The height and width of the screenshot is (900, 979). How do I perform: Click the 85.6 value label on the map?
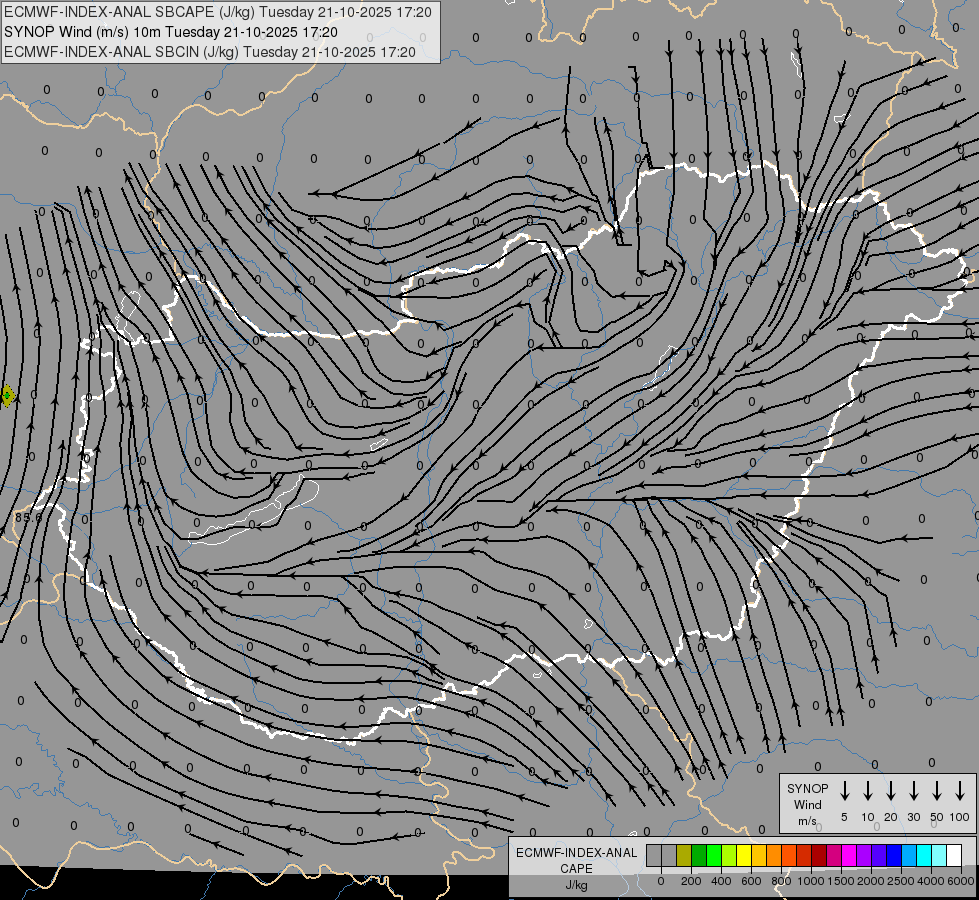coord(29,517)
